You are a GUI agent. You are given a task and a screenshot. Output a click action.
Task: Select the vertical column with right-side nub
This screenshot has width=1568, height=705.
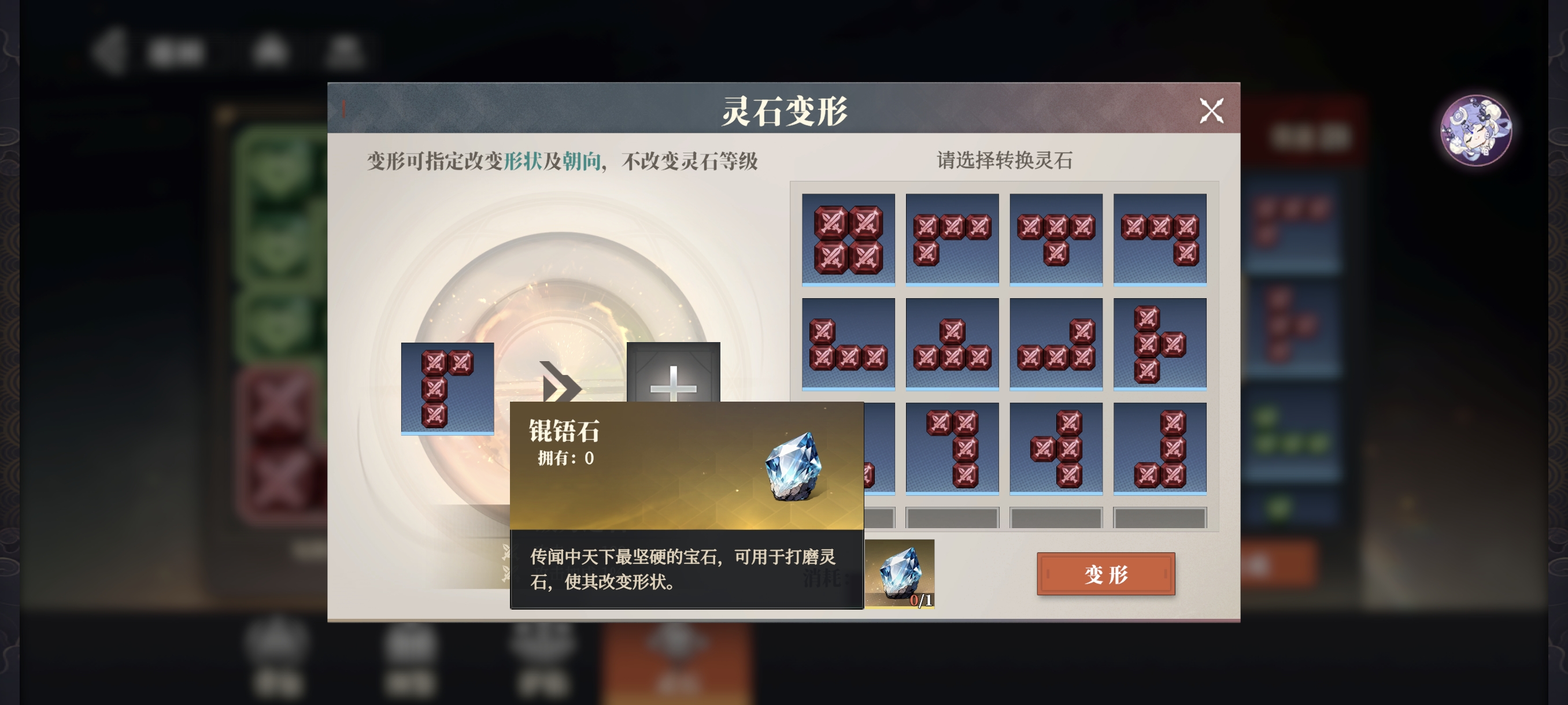(1160, 343)
